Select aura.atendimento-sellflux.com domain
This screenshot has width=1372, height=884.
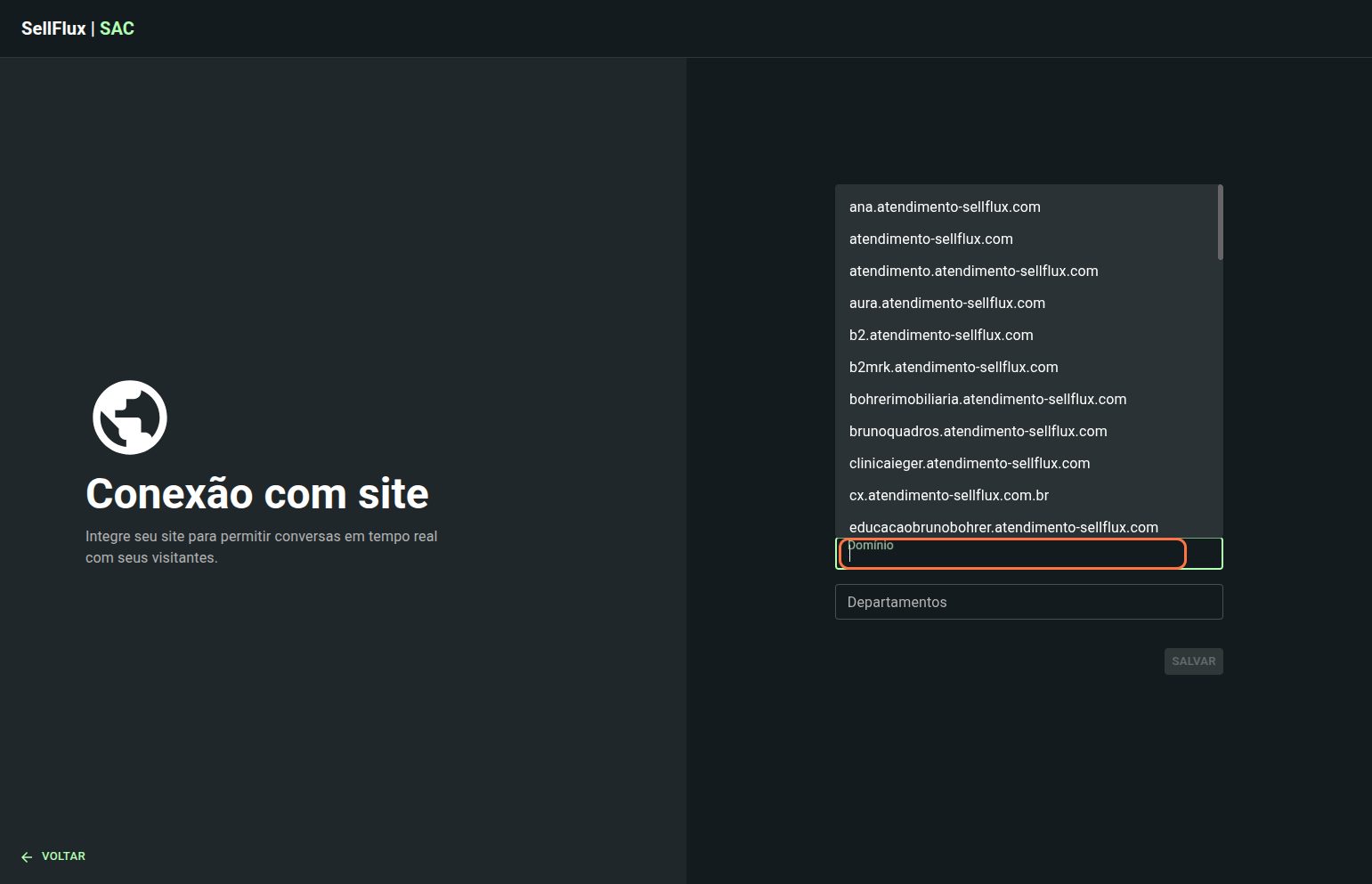tap(946, 304)
